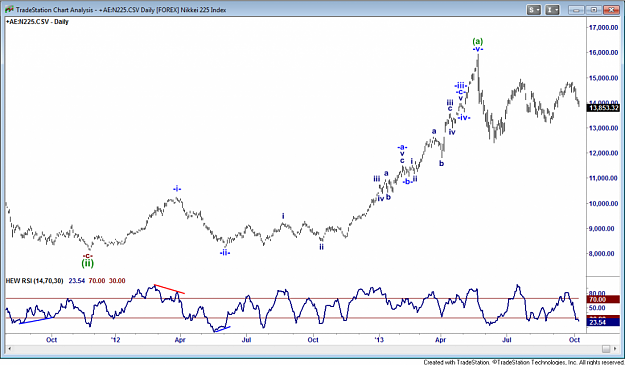Select the blue '-i-' wave label
The width and height of the screenshot is (625, 365).
pyautogui.click(x=177, y=188)
